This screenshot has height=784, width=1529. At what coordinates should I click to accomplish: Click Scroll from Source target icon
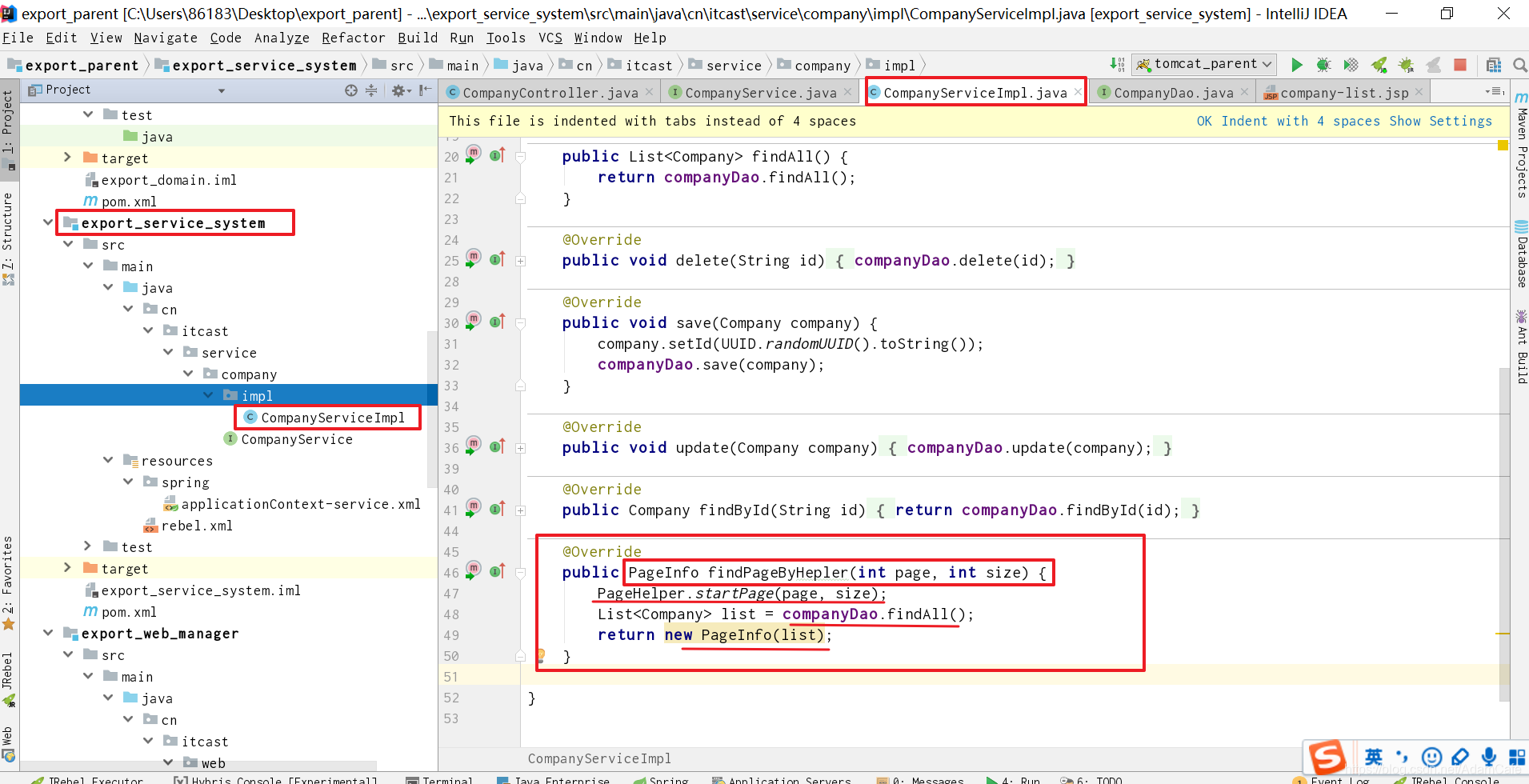pyautogui.click(x=350, y=90)
